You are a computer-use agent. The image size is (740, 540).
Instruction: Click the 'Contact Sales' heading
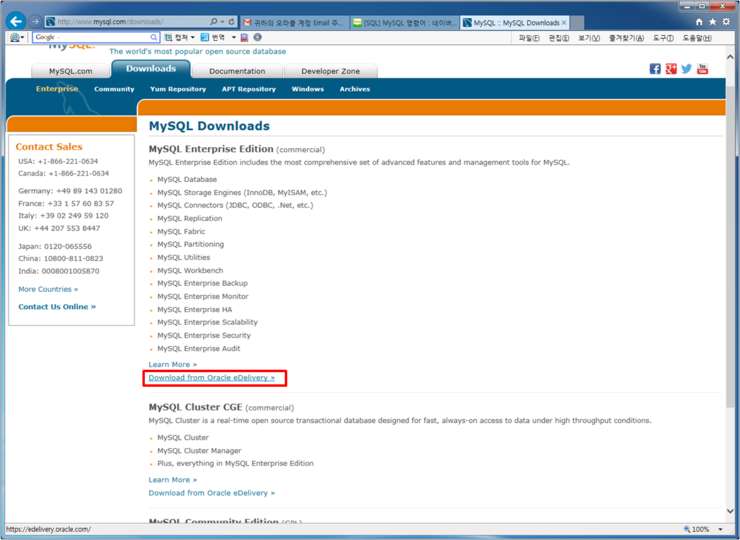click(49, 147)
